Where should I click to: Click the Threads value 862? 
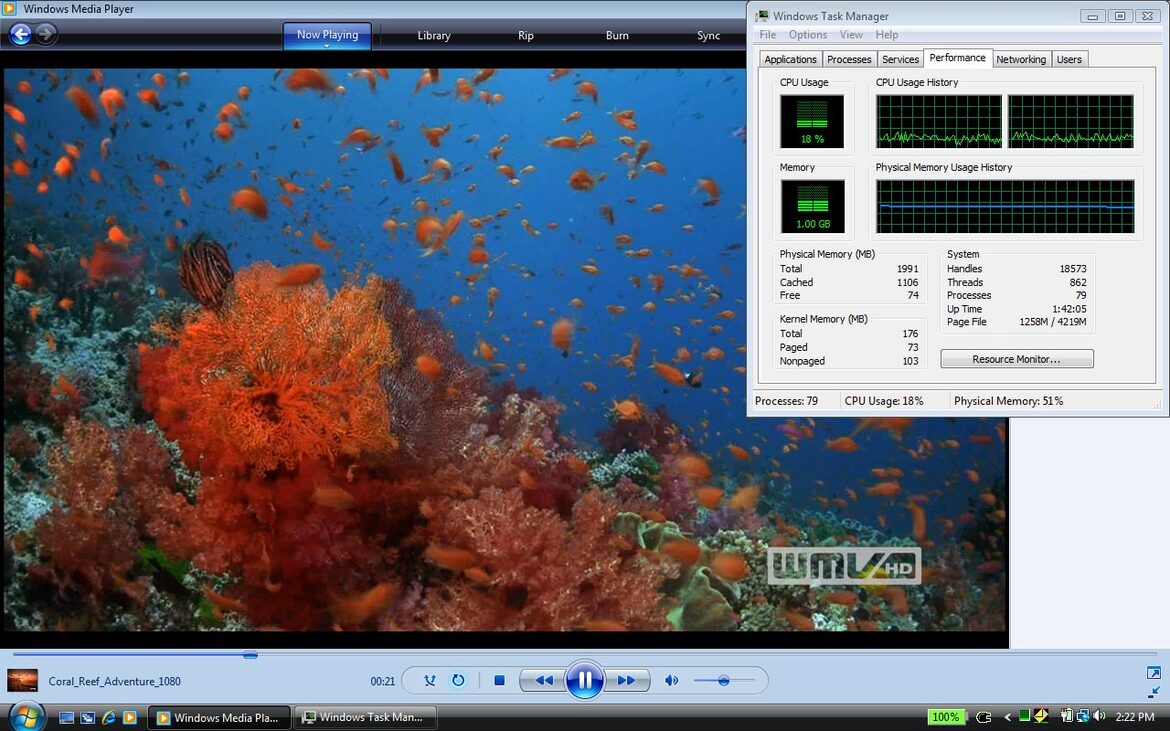1077,282
